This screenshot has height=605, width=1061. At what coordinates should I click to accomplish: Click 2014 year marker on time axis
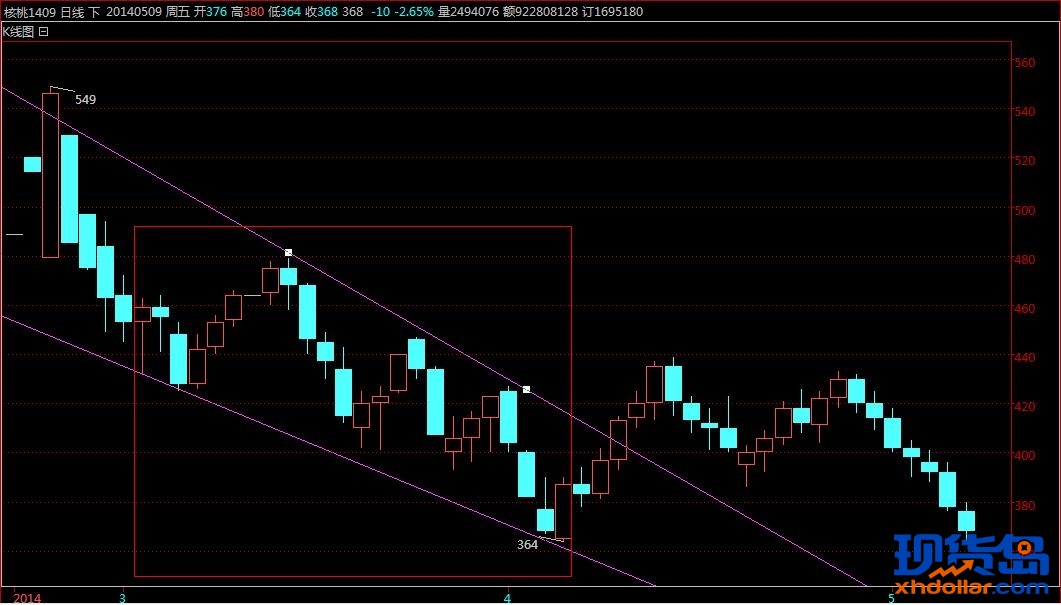[28, 598]
